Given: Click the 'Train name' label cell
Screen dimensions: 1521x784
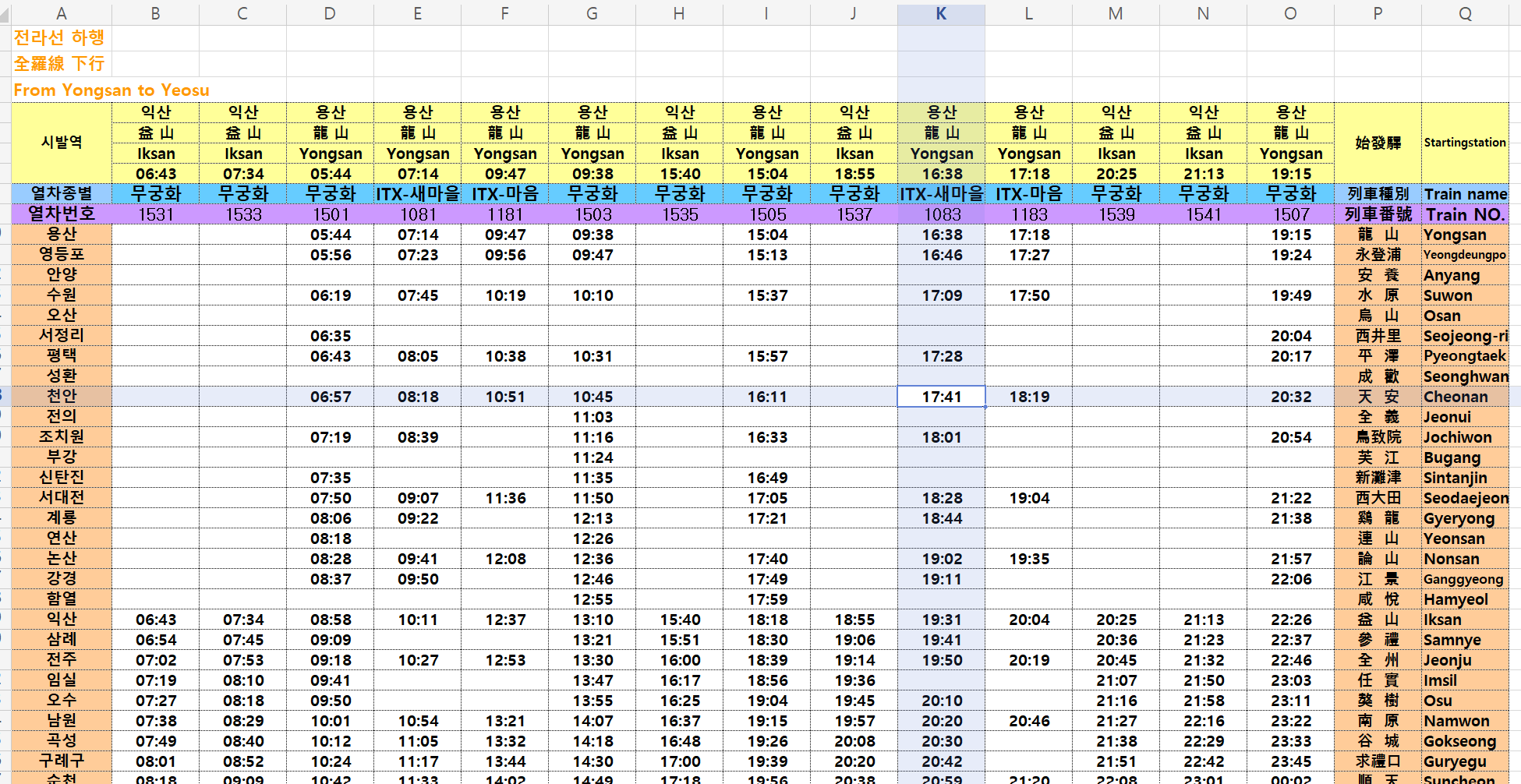Looking at the screenshot, I should [1465, 194].
